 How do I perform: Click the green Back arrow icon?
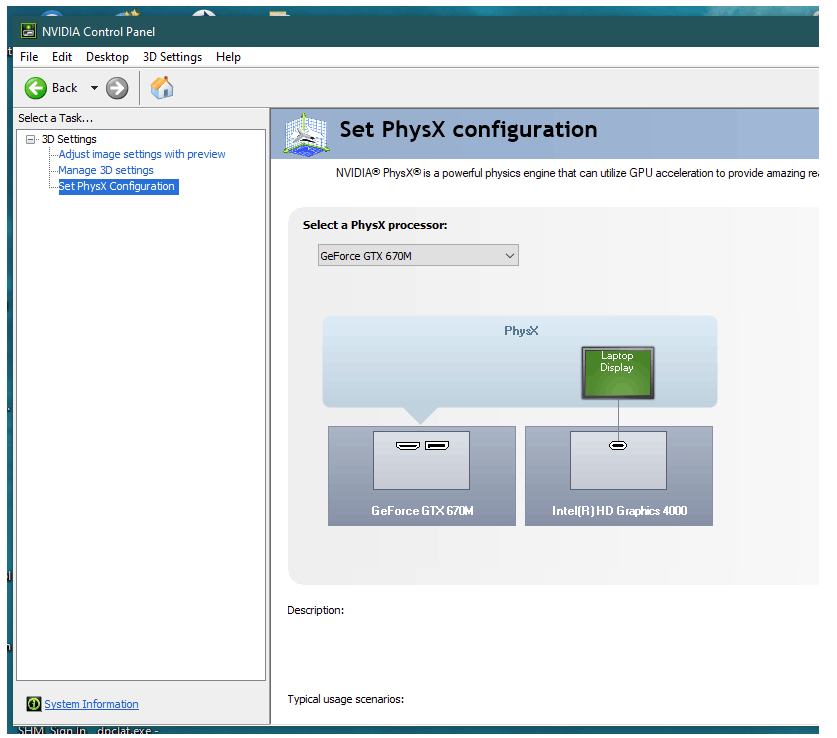[x=36, y=88]
